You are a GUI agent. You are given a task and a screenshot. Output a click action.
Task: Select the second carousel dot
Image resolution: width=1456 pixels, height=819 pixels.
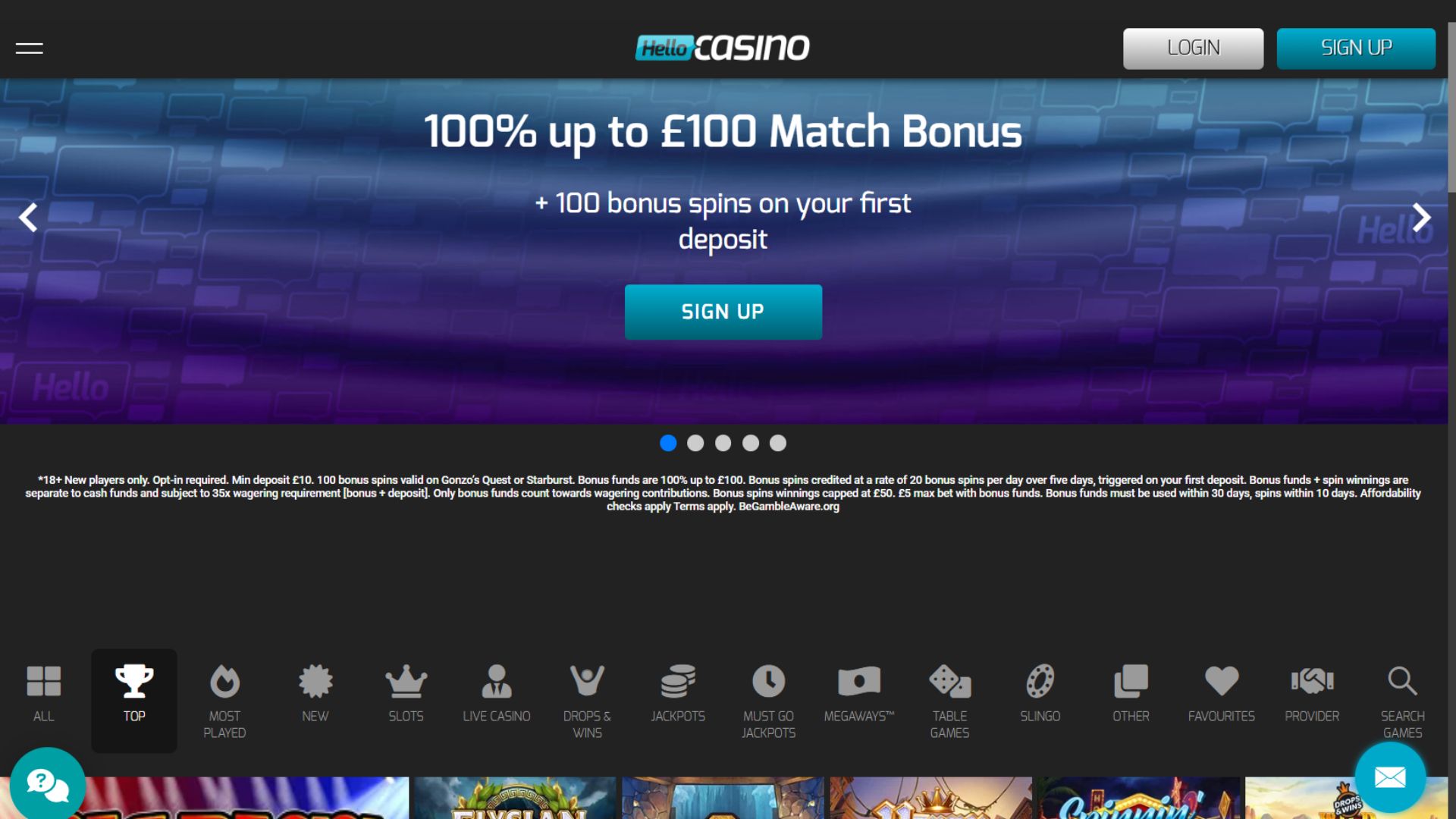point(695,443)
